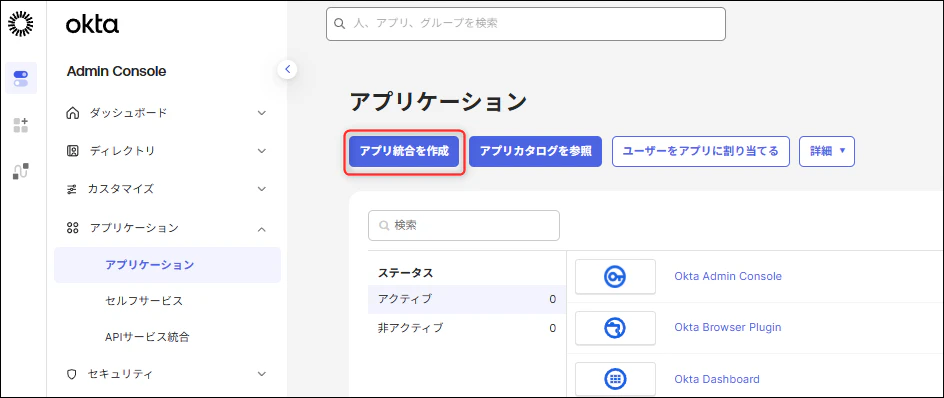
Task: Open the APIサービス統合 submenu entry
Action: tap(147, 337)
